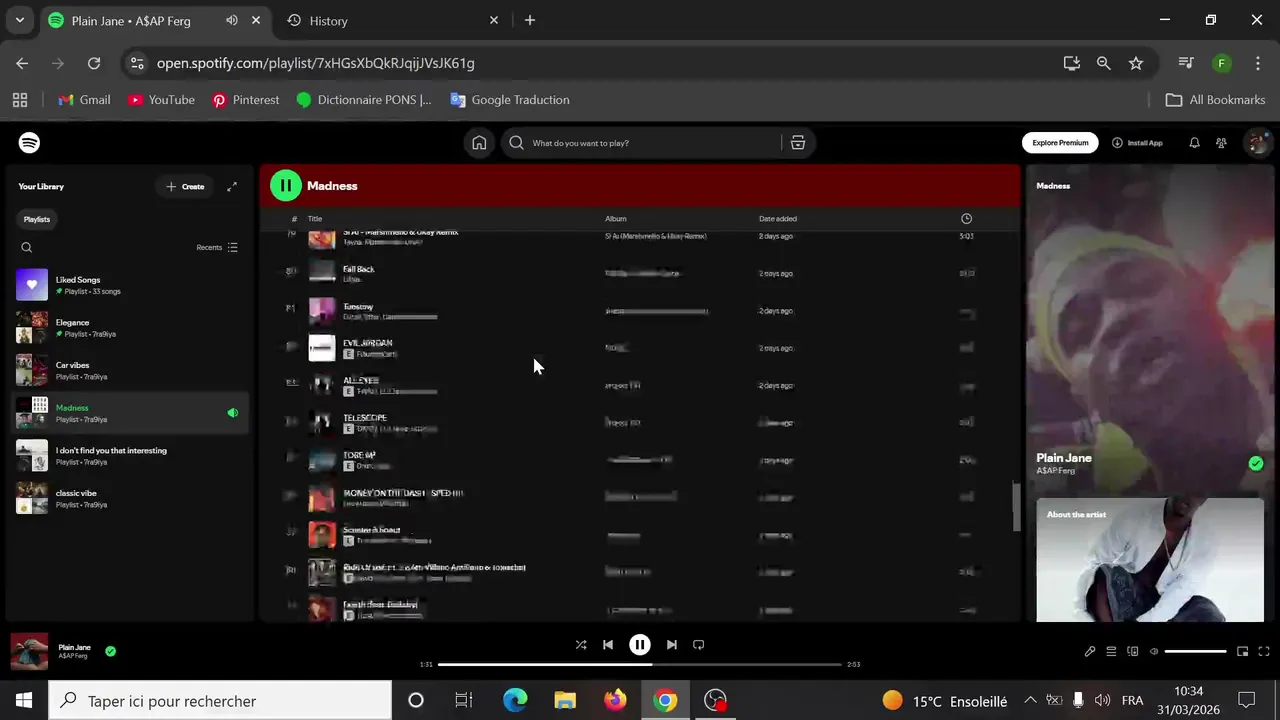This screenshot has width=1280, height=720.
Task: Open the user profile avatar menu
Action: [x=1256, y=143]
